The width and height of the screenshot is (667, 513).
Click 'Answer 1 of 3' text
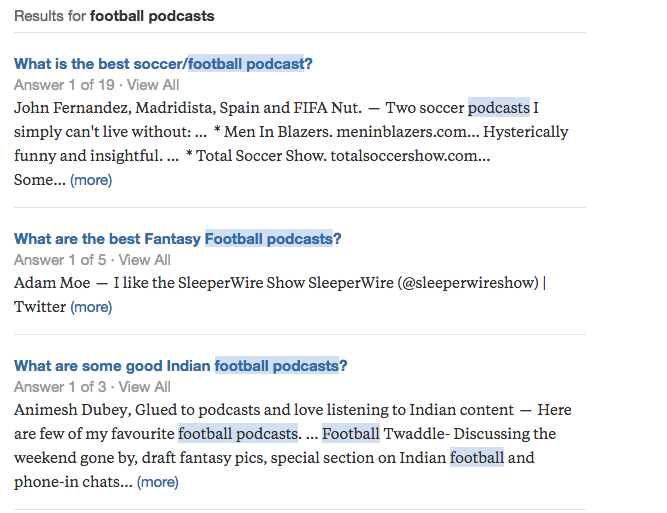(x=60, y=387)
